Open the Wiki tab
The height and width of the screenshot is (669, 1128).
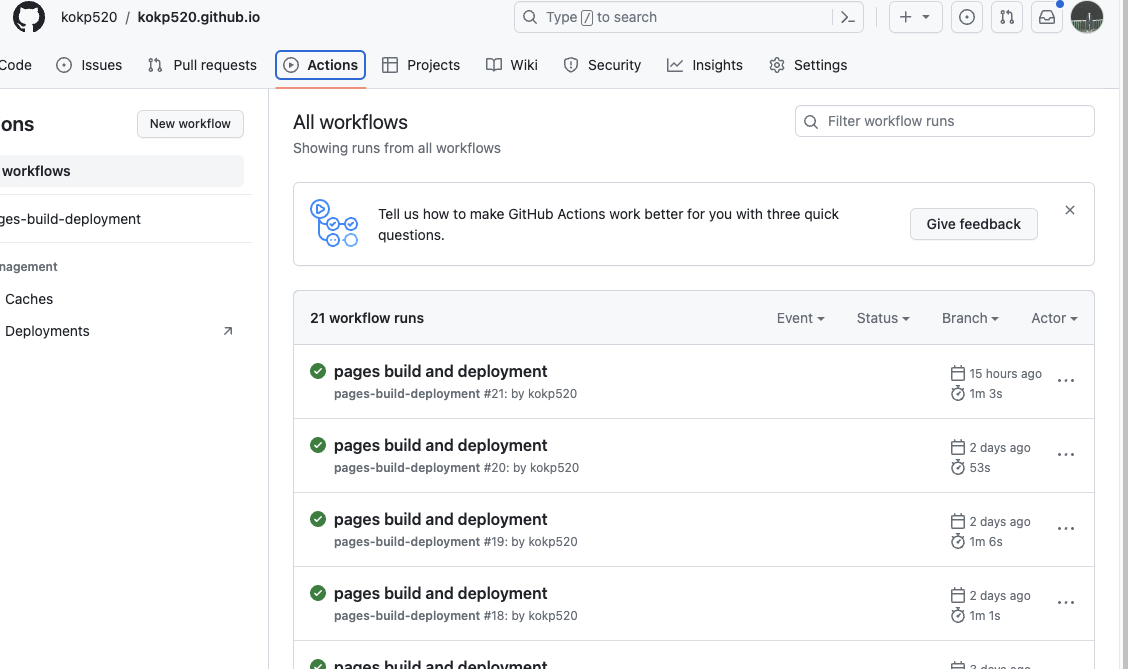coord(512,65)
